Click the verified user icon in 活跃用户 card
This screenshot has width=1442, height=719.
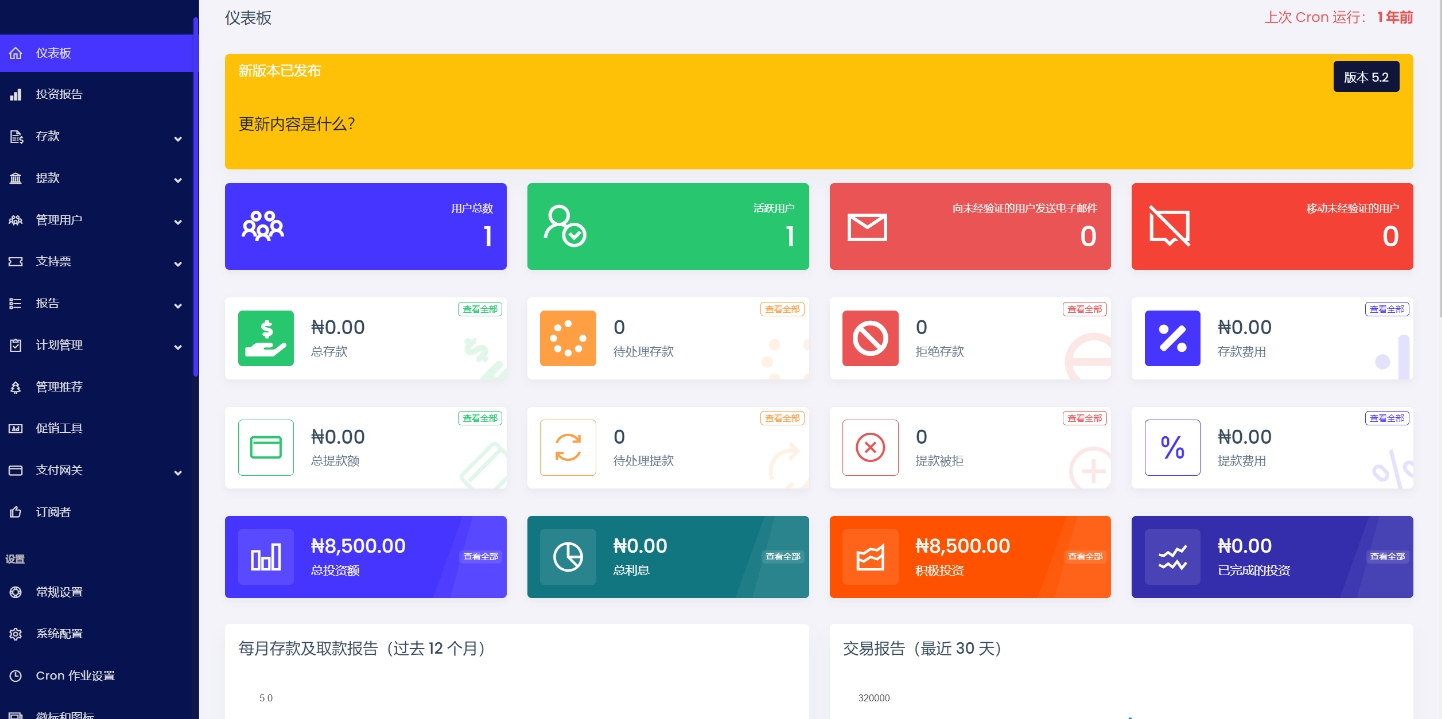click(x=565, y=226)
